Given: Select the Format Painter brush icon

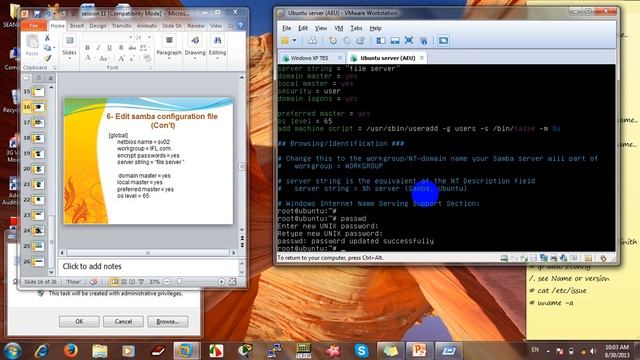Looking at the screenshot, I should [x=47, y=58].
